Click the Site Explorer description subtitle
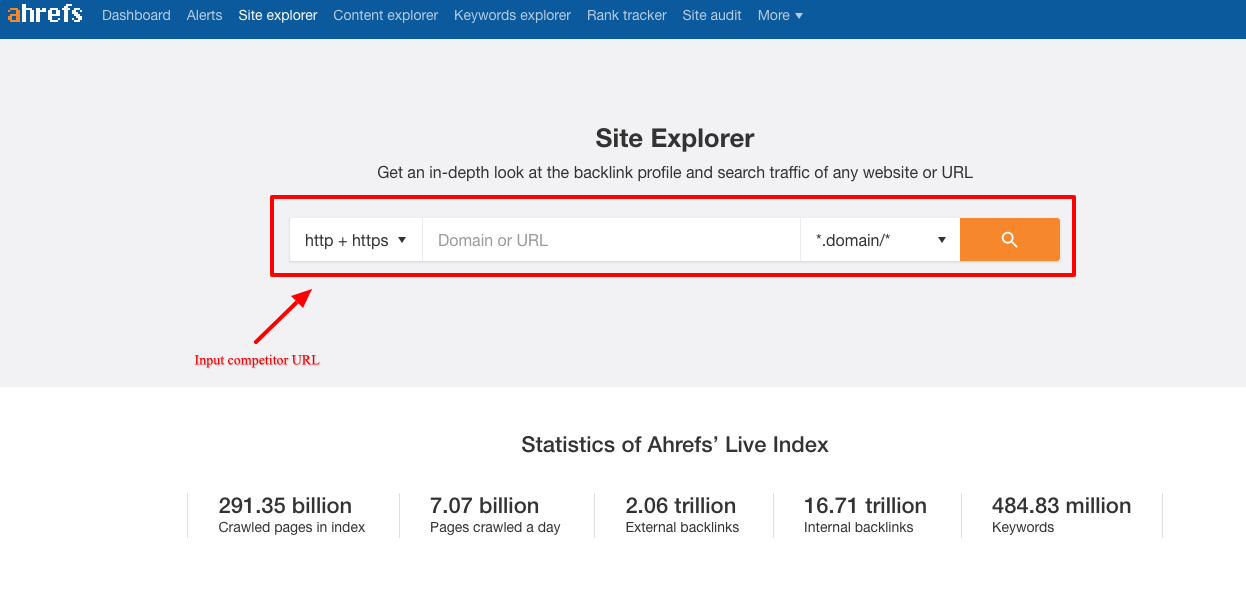The width and height of the screenshot is (1246, 595). coord(675,172)
